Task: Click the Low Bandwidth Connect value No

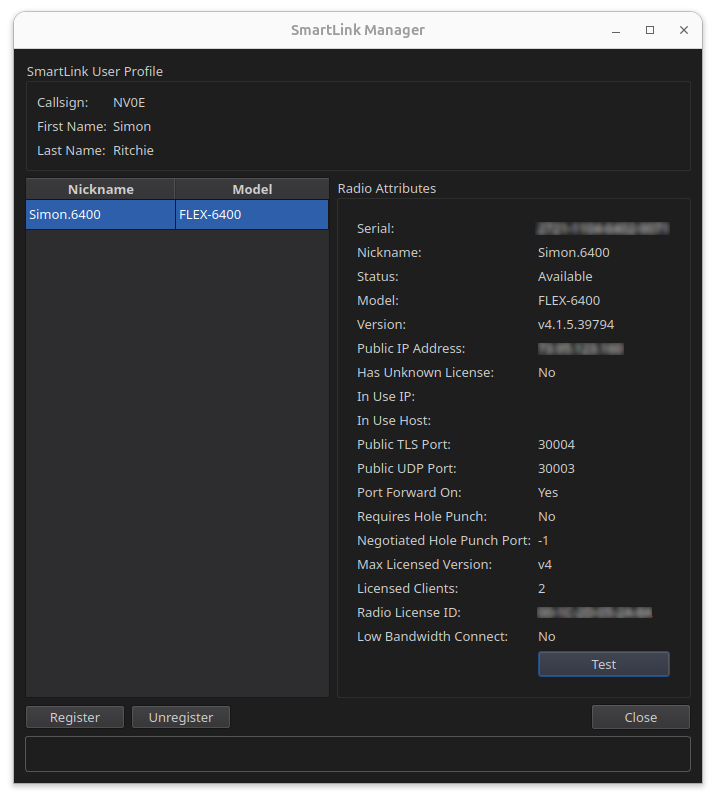Action: tap(547, 636)
